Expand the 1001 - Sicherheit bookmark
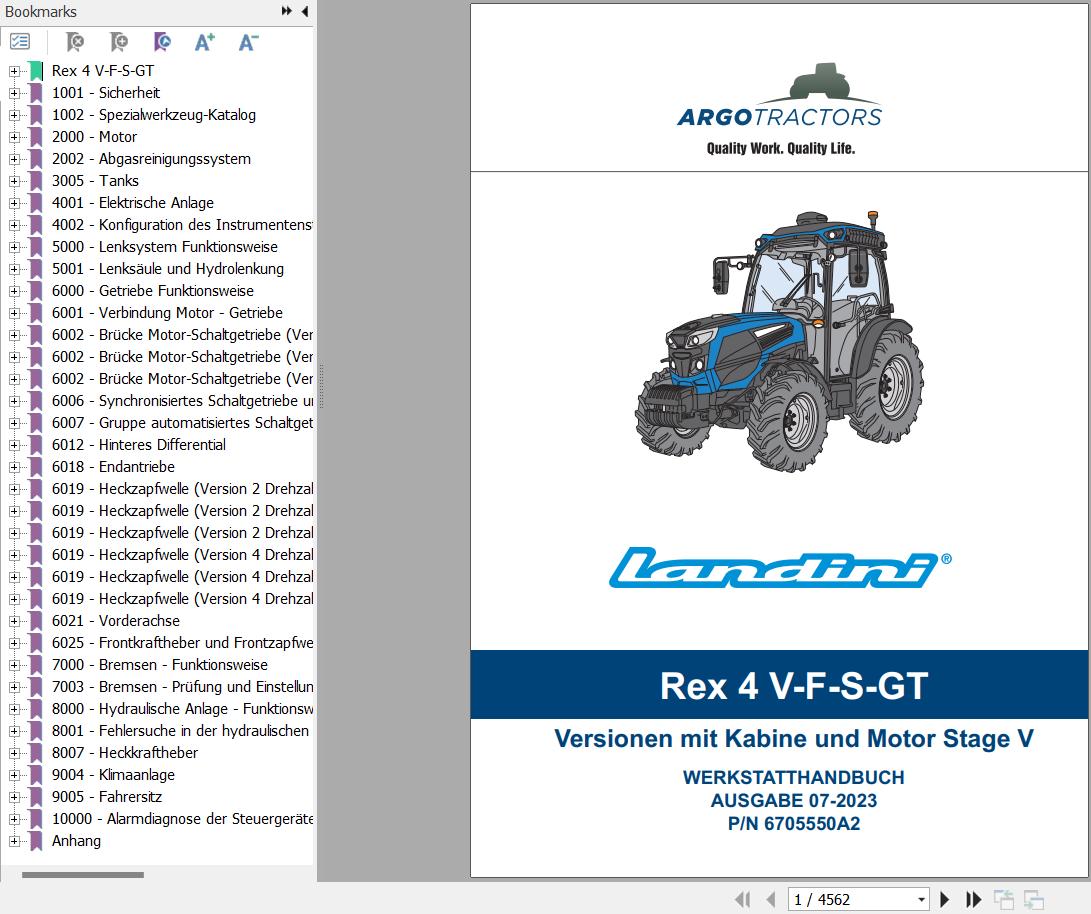The height and width of the screenshot is (914, 1091). [x=14, y=93]
